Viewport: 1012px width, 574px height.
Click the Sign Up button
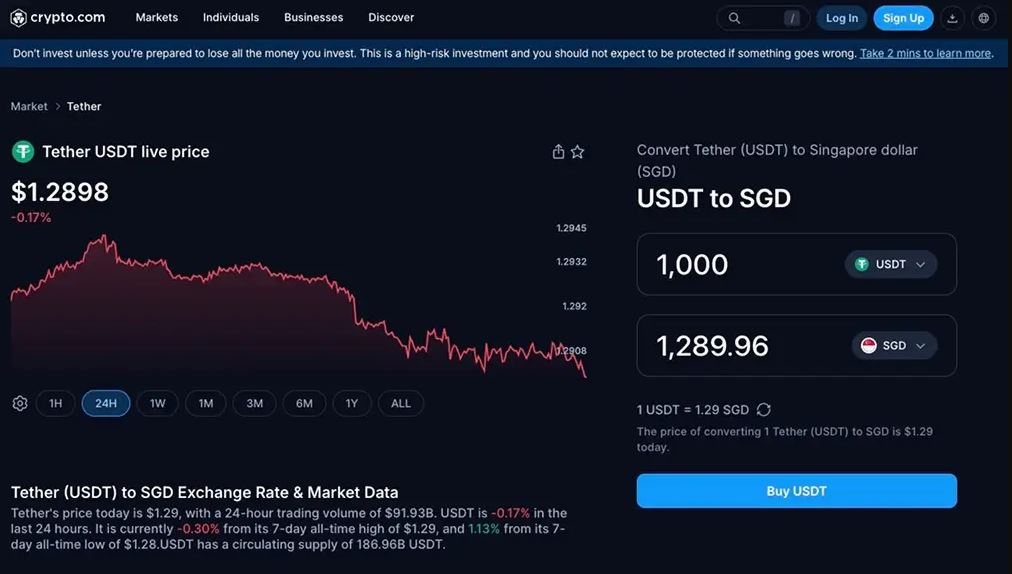click(x=904, y=18)
